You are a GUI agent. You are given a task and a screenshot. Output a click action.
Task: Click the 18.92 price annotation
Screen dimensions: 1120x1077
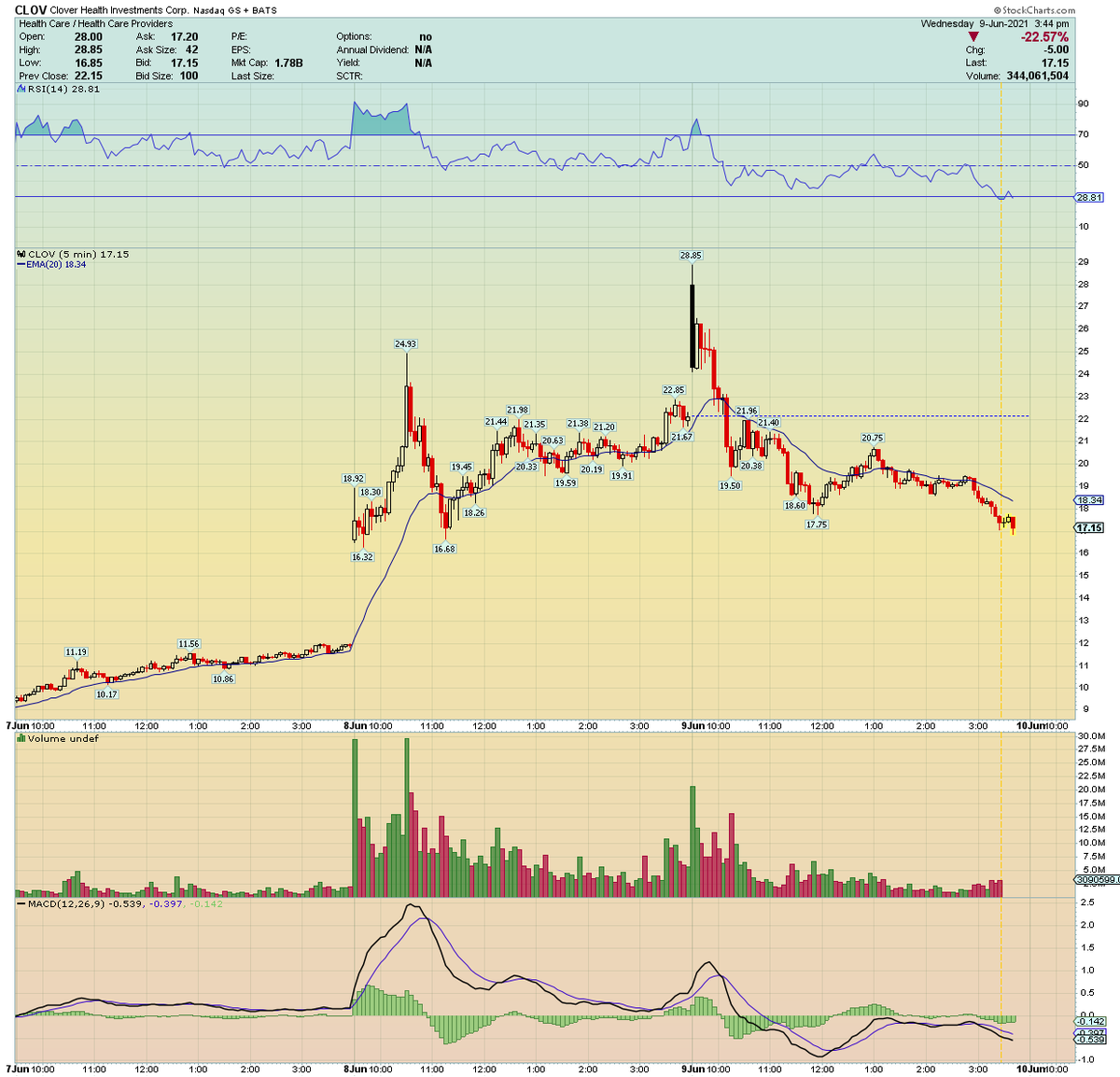pyautogui.click(x=353, y=478)
